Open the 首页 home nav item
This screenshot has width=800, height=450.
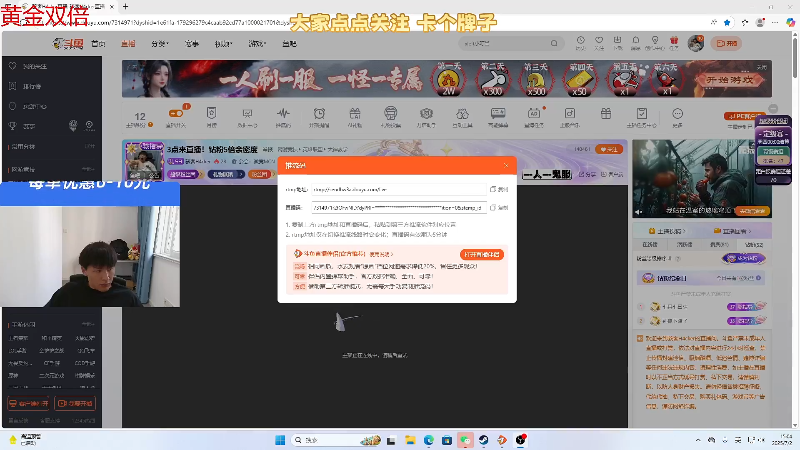point(98,44)
